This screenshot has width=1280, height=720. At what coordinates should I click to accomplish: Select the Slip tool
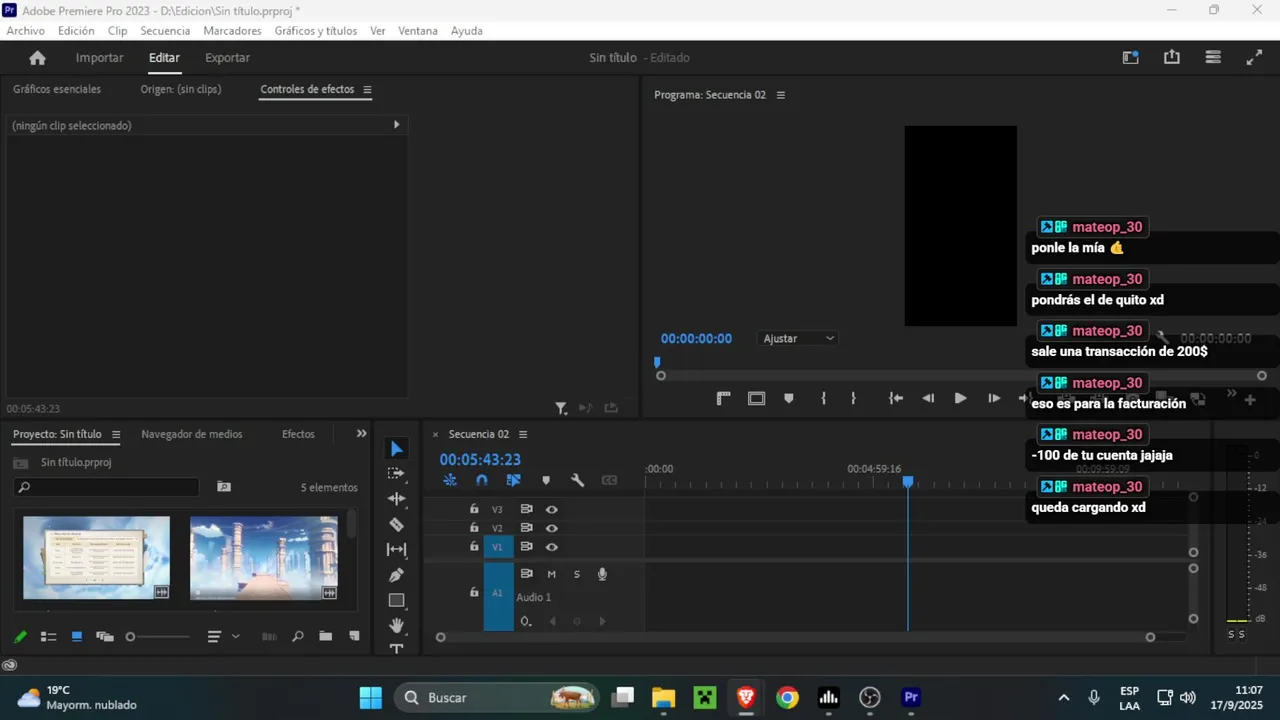pyautogui.click(x=397, y=549)
